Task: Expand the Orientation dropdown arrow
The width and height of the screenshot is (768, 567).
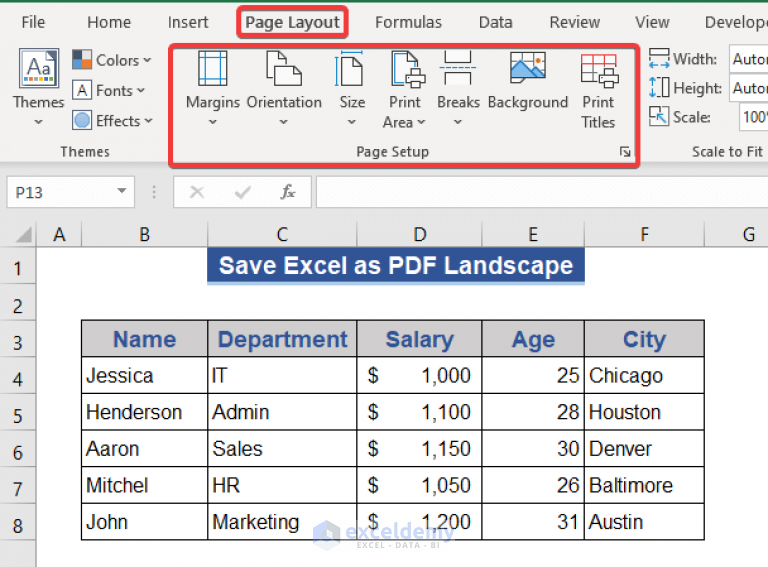Action: [x=284, y=122]
